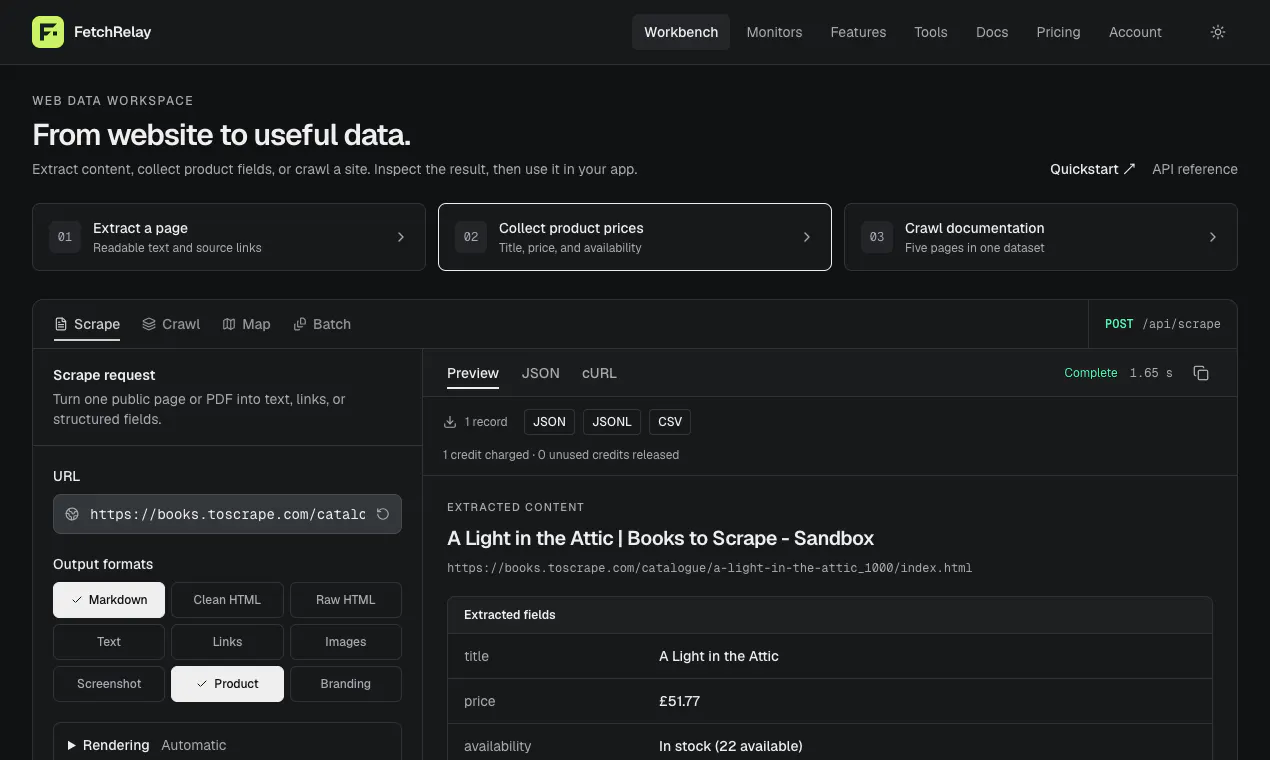Toggle the Images output format
The width and height of the screenshot is (1270, 760).
tap(346, 642)
